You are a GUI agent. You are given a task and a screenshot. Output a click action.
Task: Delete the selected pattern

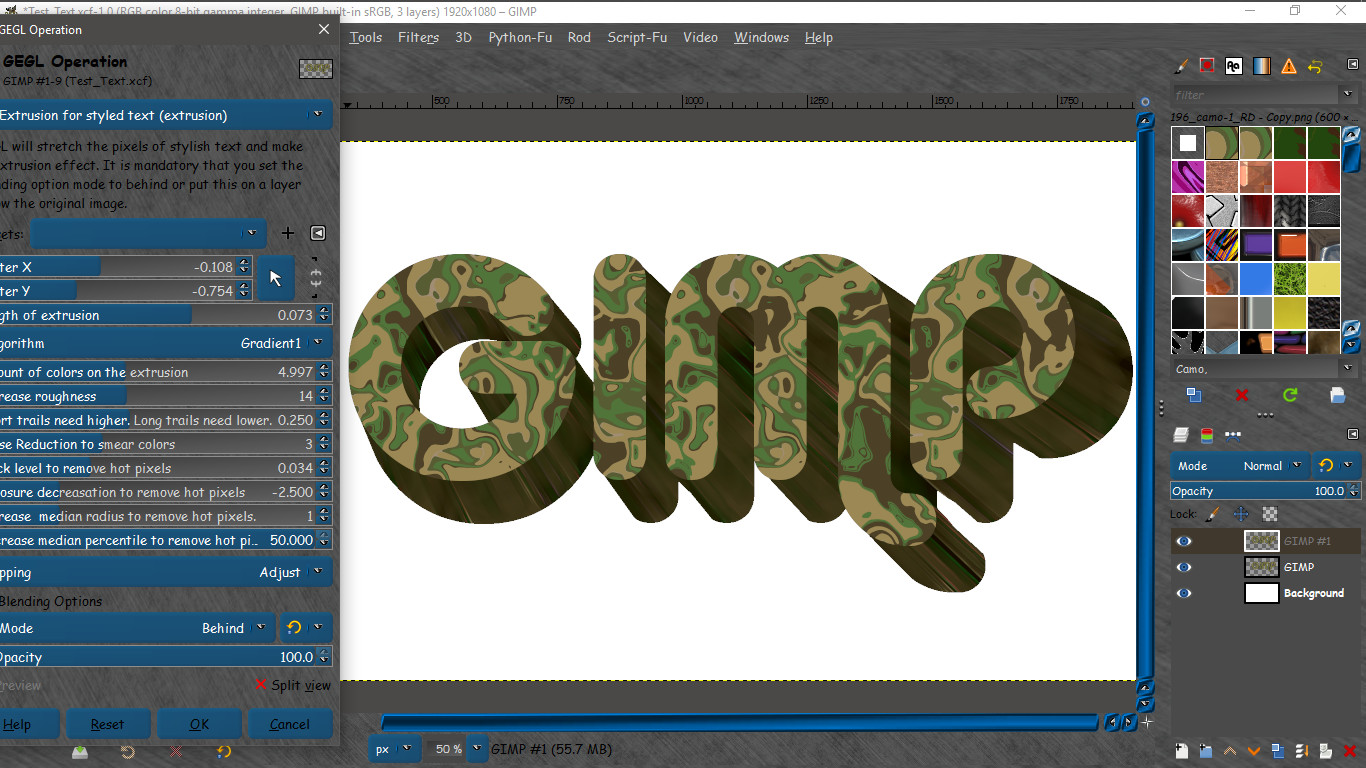pos(1242,395)
